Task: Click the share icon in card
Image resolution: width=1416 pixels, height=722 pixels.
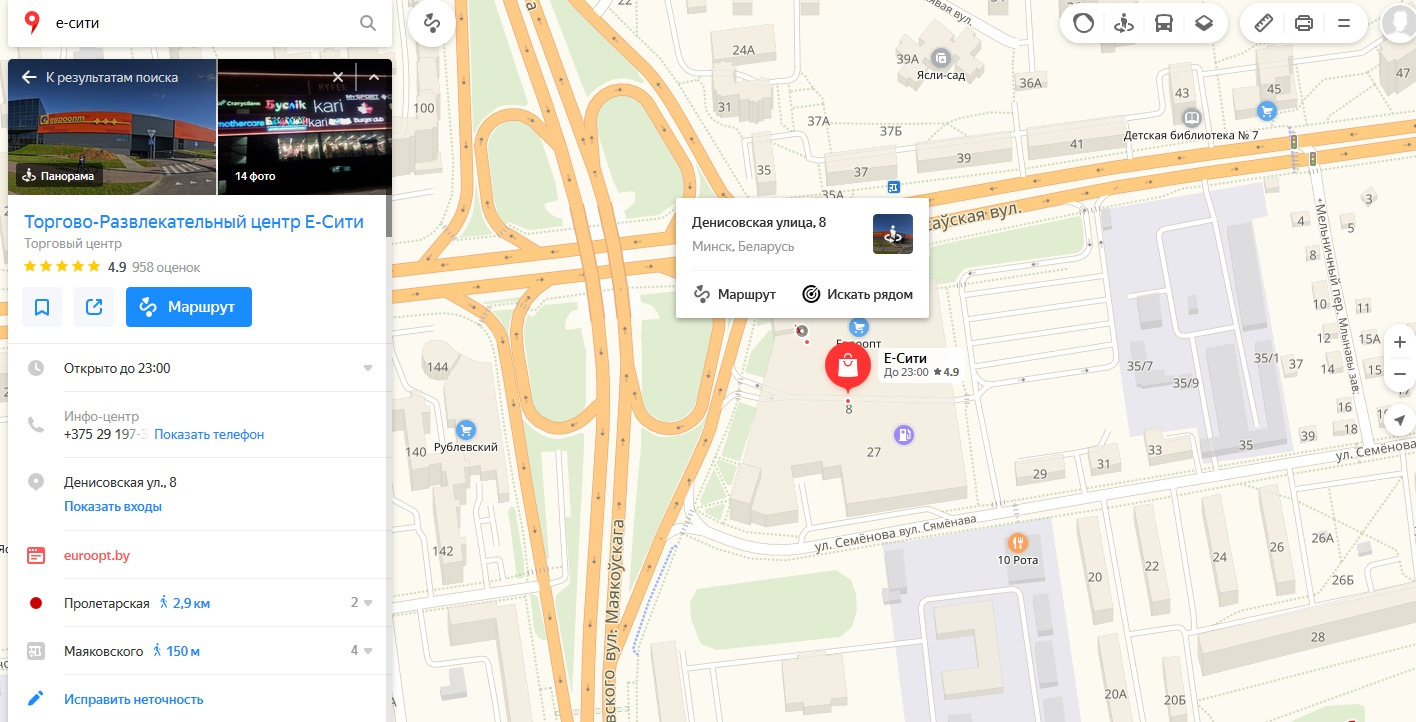Action: pos(94,307)
